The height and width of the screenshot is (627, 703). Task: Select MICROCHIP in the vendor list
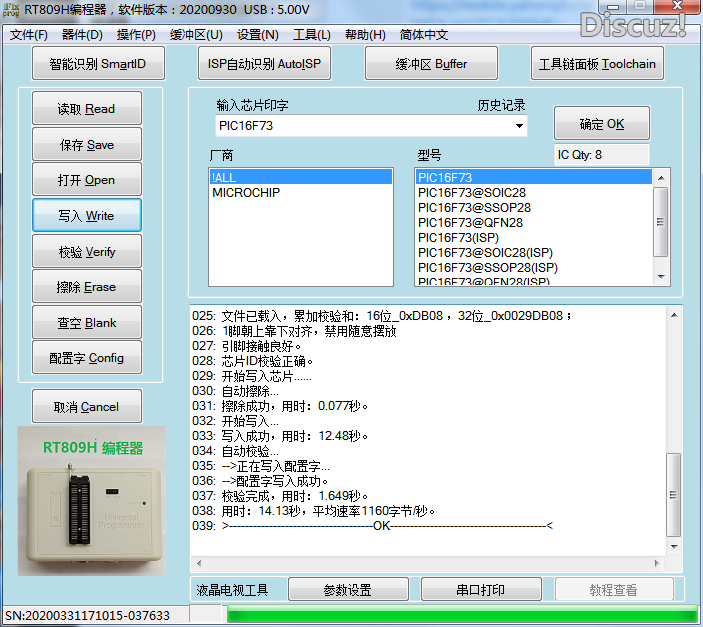pyautogui.click(x=301, y=192)
